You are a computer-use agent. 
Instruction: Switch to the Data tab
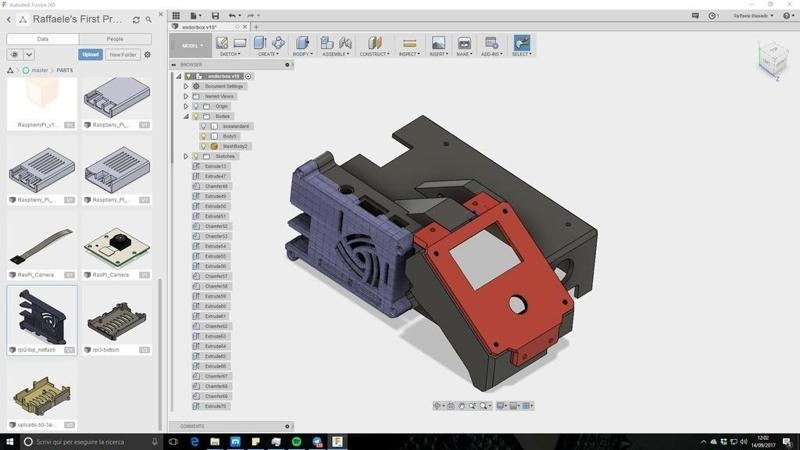[43, 39]
